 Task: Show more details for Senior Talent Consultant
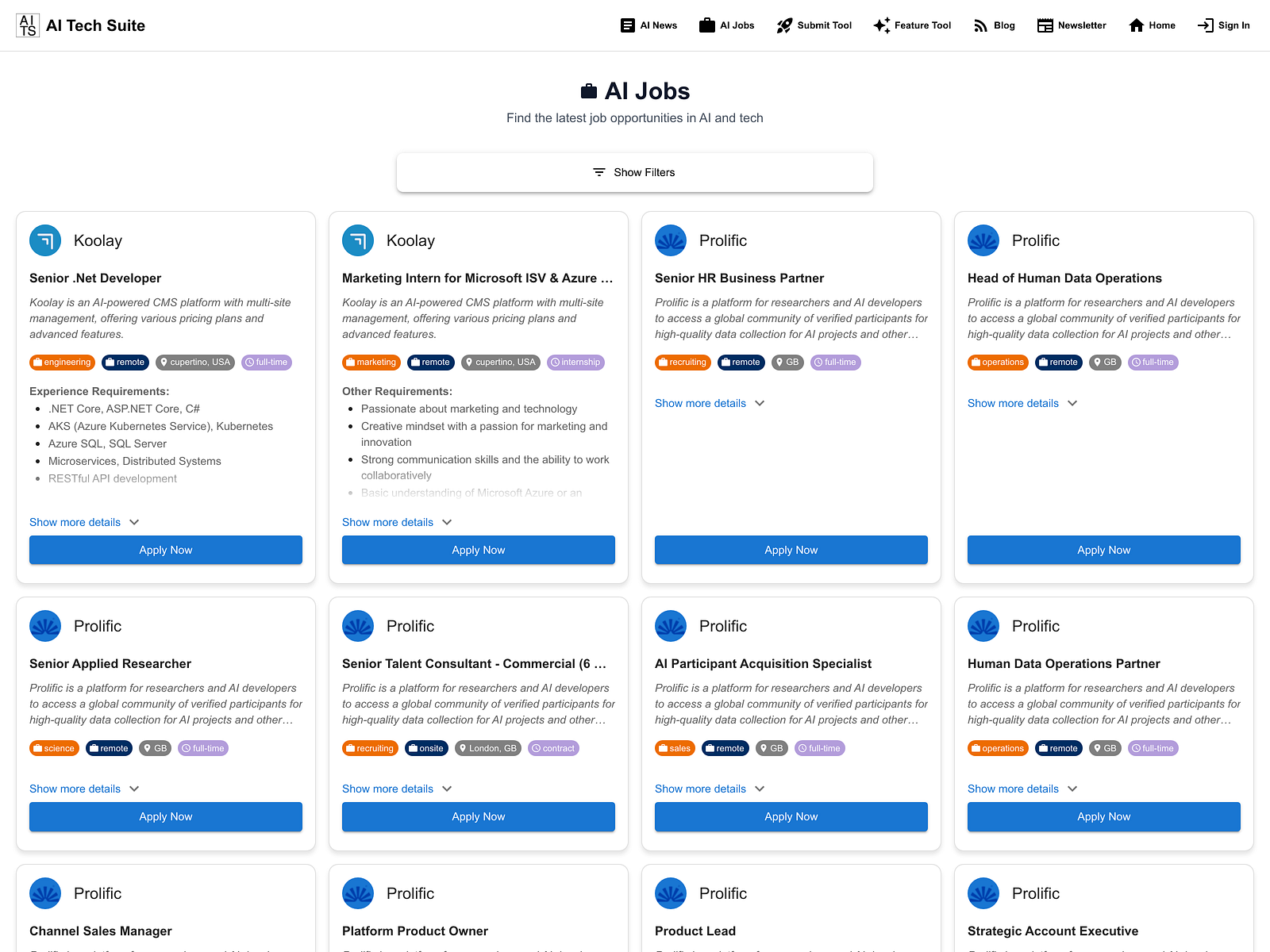click(398, 789)
